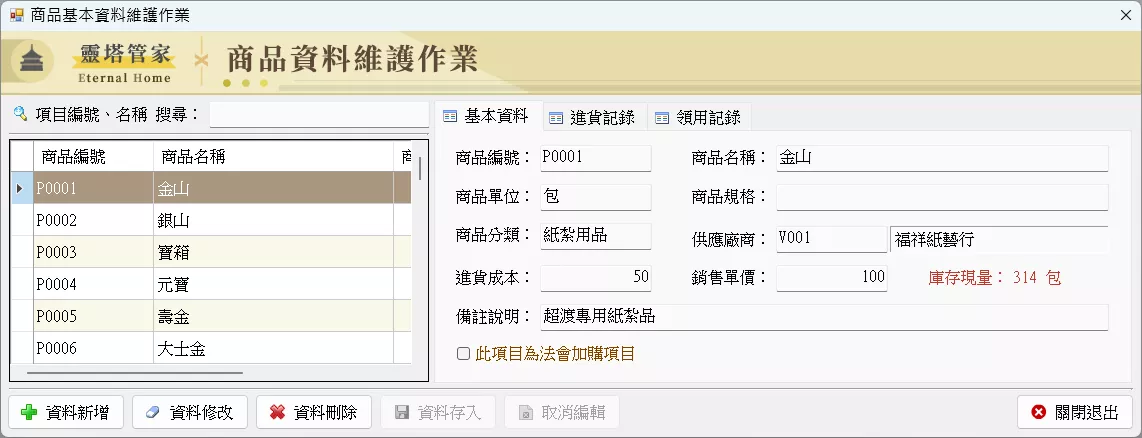The width and height of the screenshot is (1142, 438).
Task: Click the 項目編號、名稱 search input field
Action: click(x=319, y=114)
